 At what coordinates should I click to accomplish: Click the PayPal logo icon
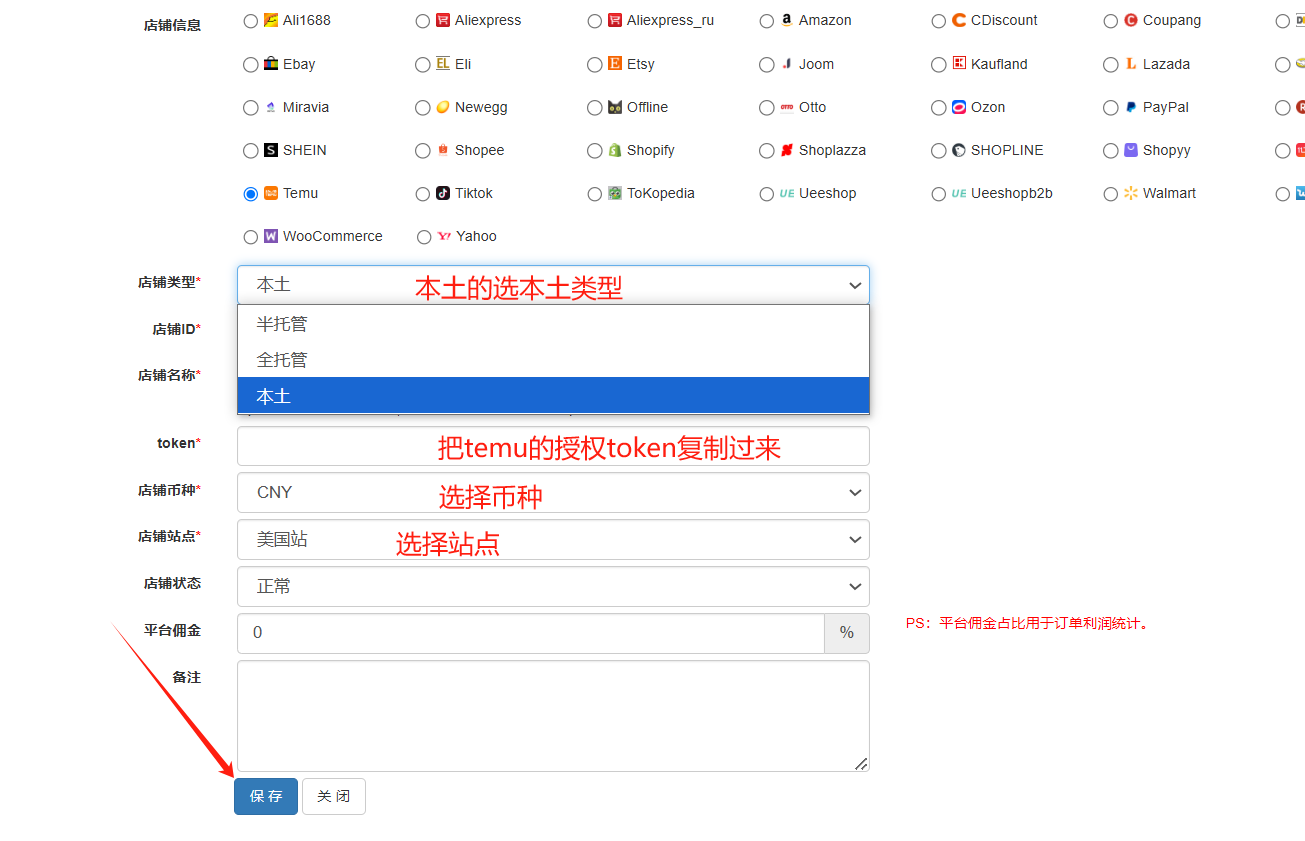click(x=1131, y=107)
